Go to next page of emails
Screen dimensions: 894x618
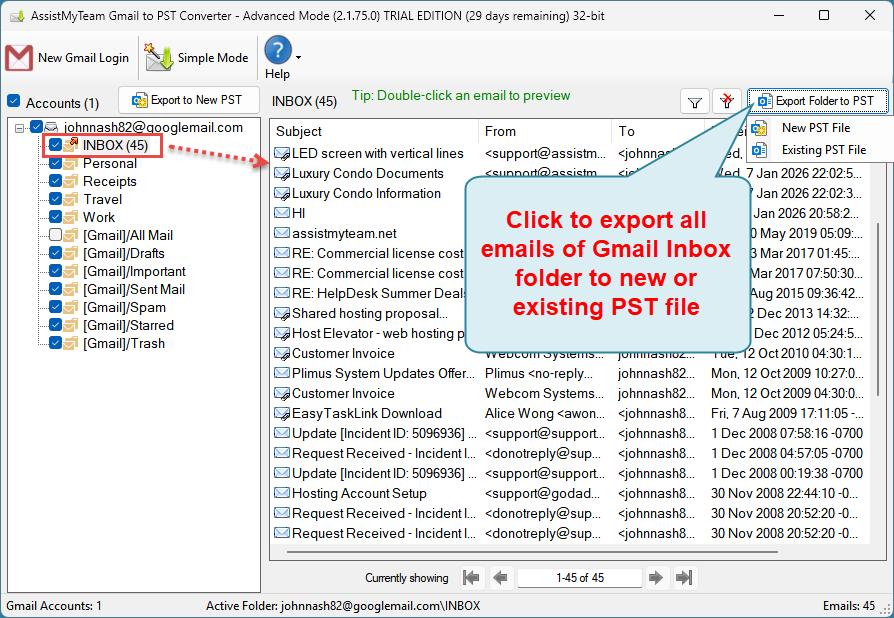pyautogui.click(x=656, y=578)
